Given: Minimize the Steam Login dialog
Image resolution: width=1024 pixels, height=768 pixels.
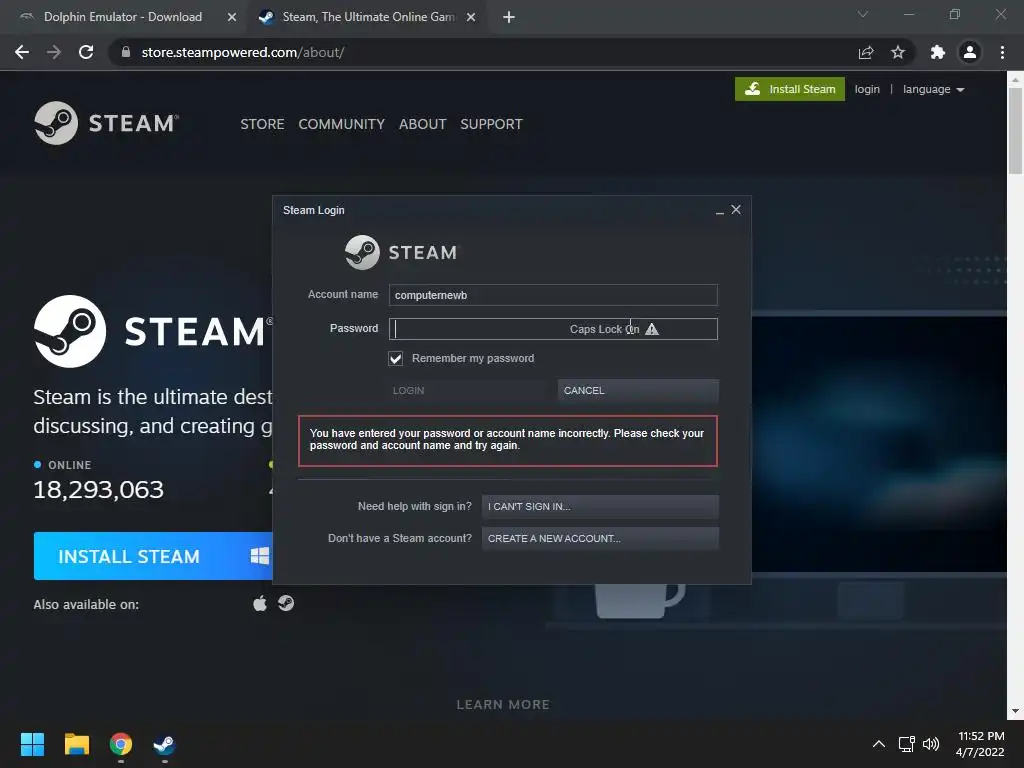Looking at the screenshot, I should pos(720,210).
